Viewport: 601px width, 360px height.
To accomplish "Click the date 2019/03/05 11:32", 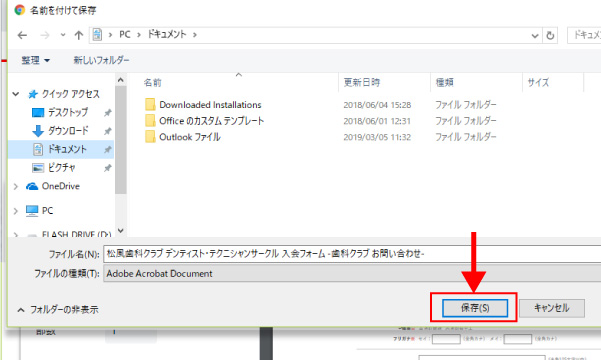I will 377,137.
